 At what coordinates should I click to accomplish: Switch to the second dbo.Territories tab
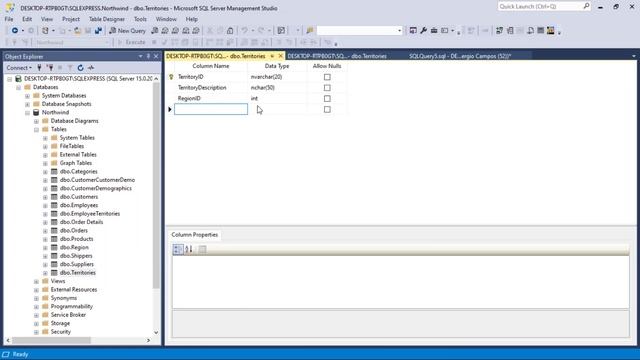337,56
